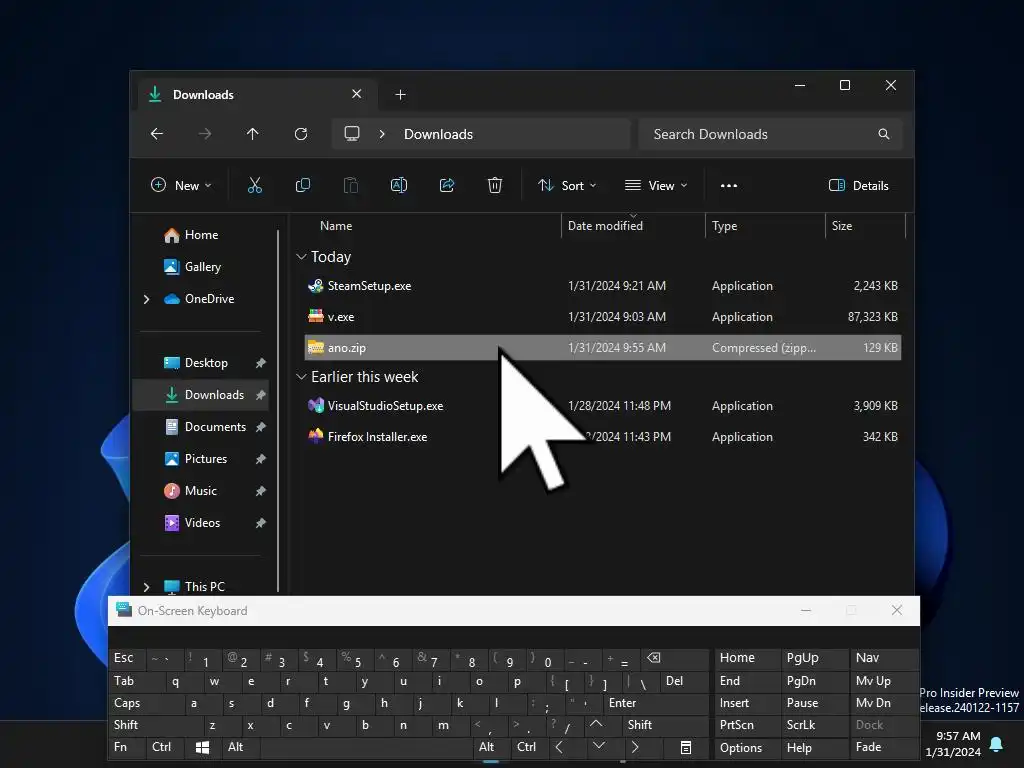Go up one folder level arrow
This screenshot has width=1024, height=768.
coord(253,134)
